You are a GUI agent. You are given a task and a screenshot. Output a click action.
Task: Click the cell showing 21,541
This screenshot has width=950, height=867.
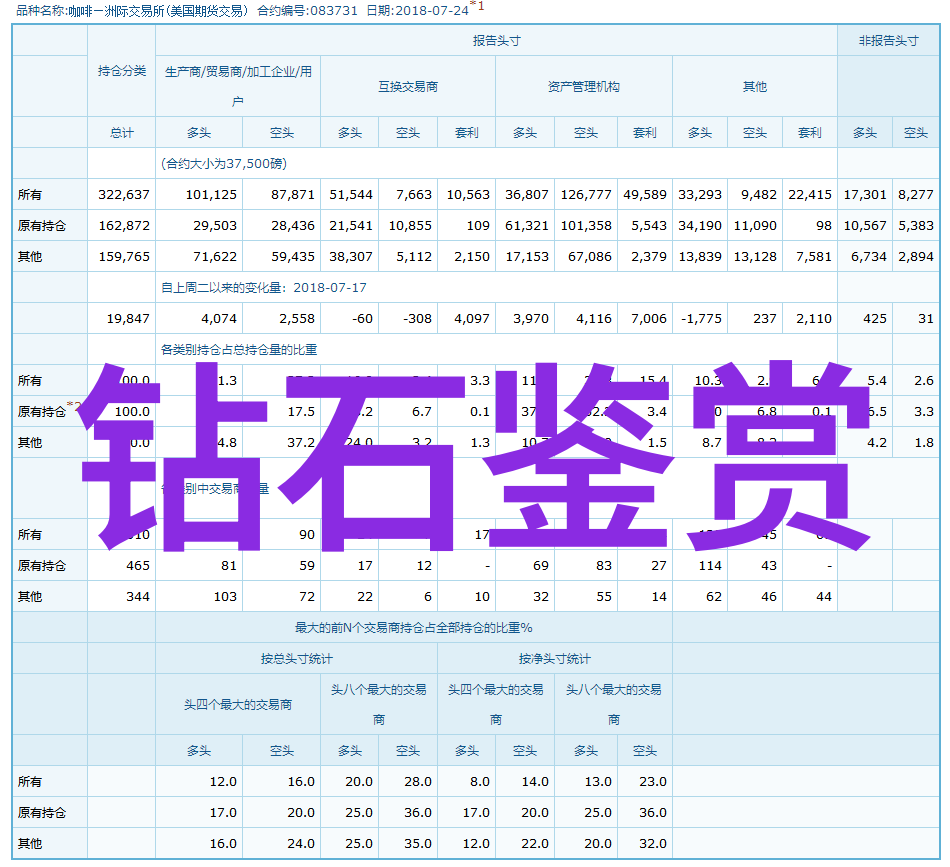(351, 225)
